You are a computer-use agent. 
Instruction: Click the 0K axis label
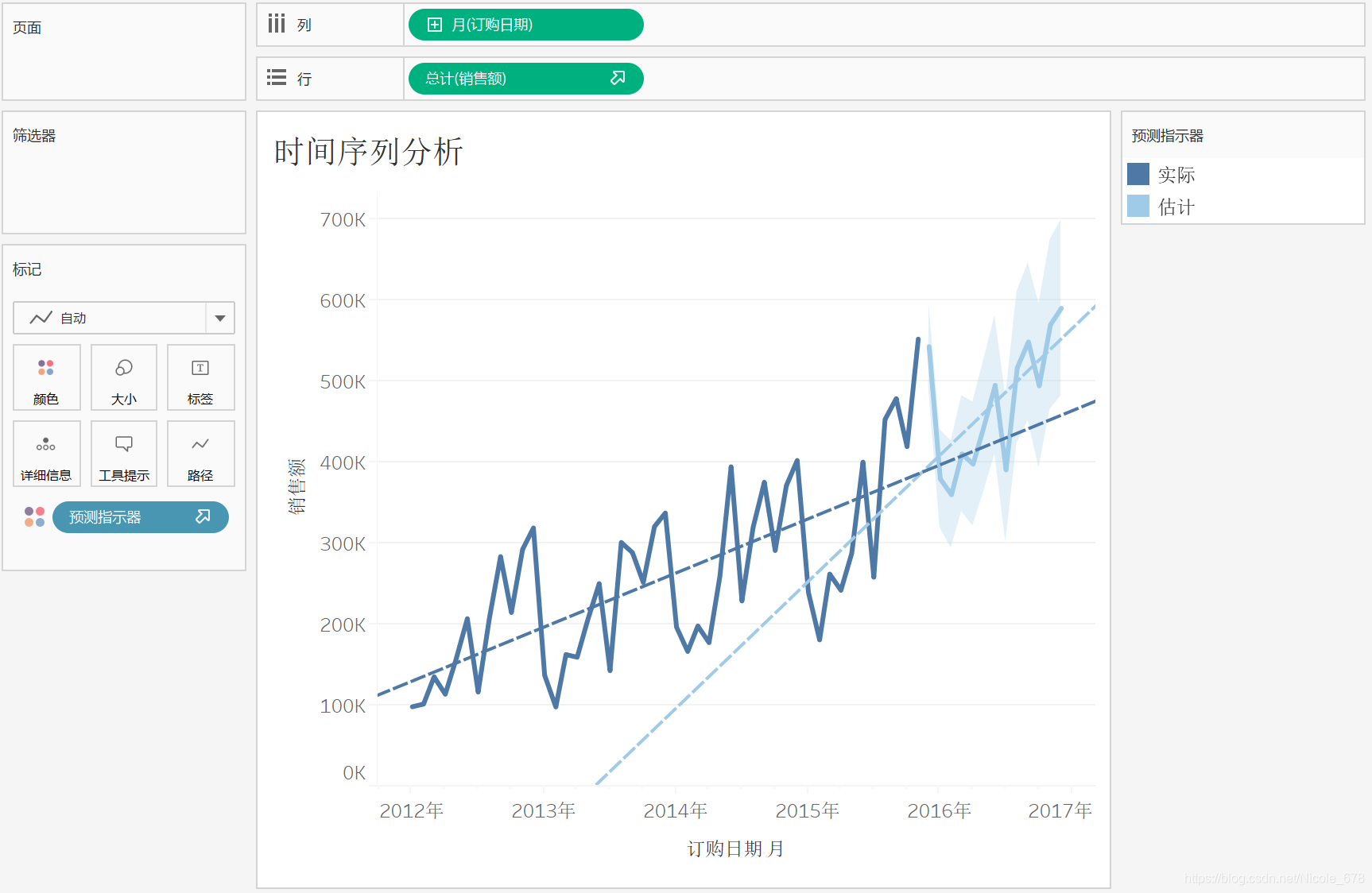354,772
